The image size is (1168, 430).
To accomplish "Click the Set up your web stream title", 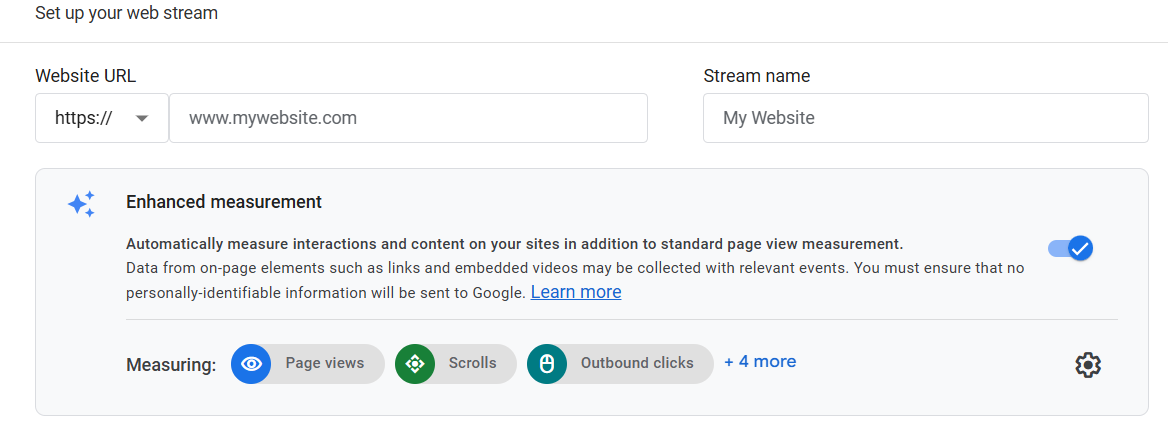I will tap(127, 13).
